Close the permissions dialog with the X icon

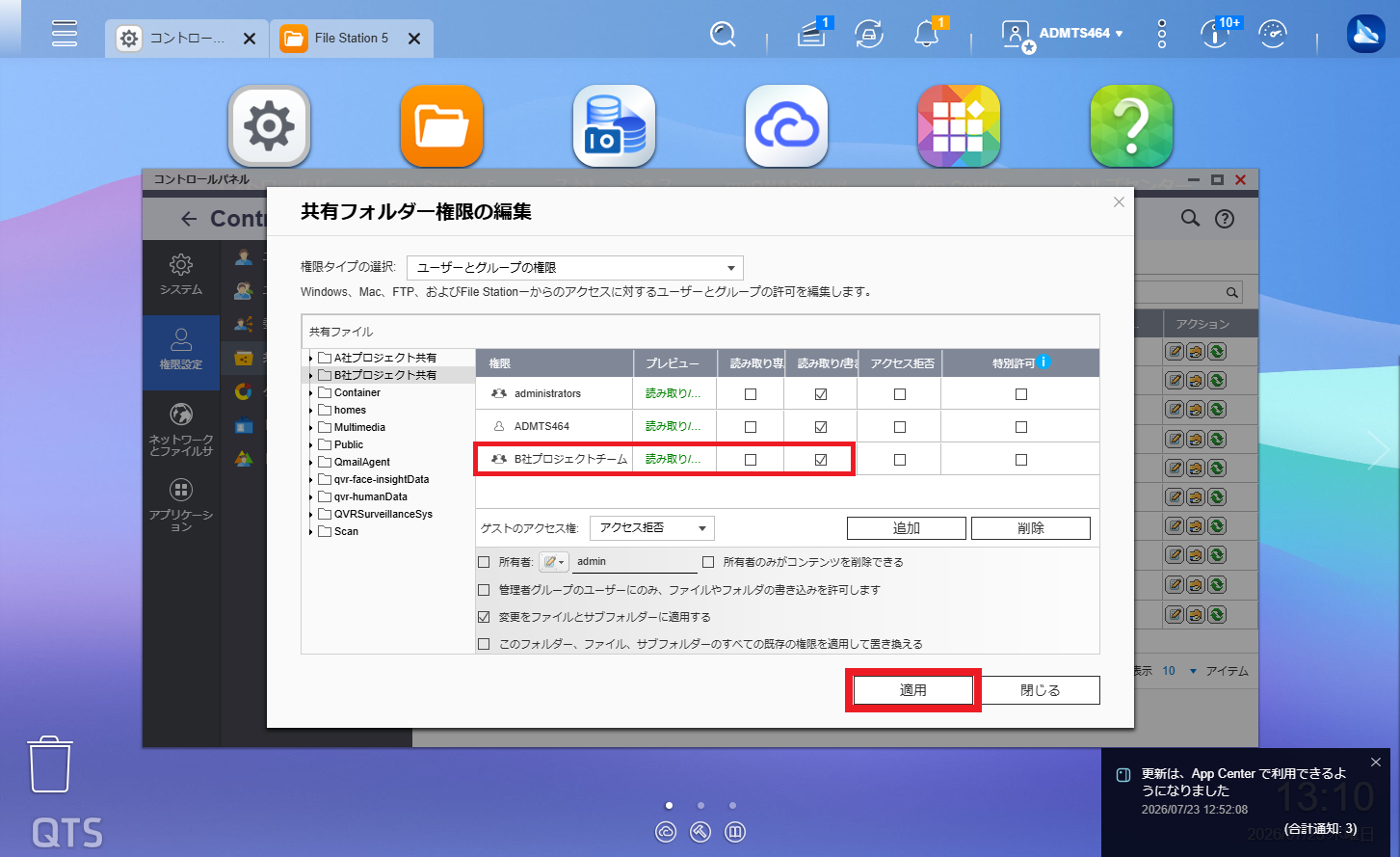tap(1119, 202)
